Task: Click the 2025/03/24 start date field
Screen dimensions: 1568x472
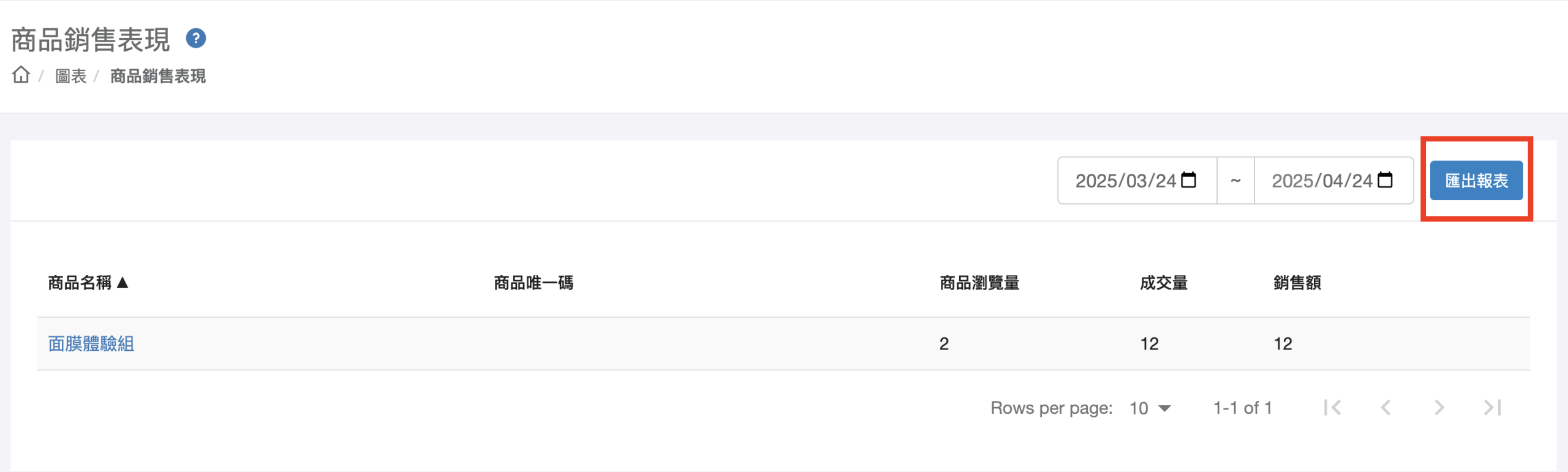Action: pyautogui.click(x=1137, y=181)
